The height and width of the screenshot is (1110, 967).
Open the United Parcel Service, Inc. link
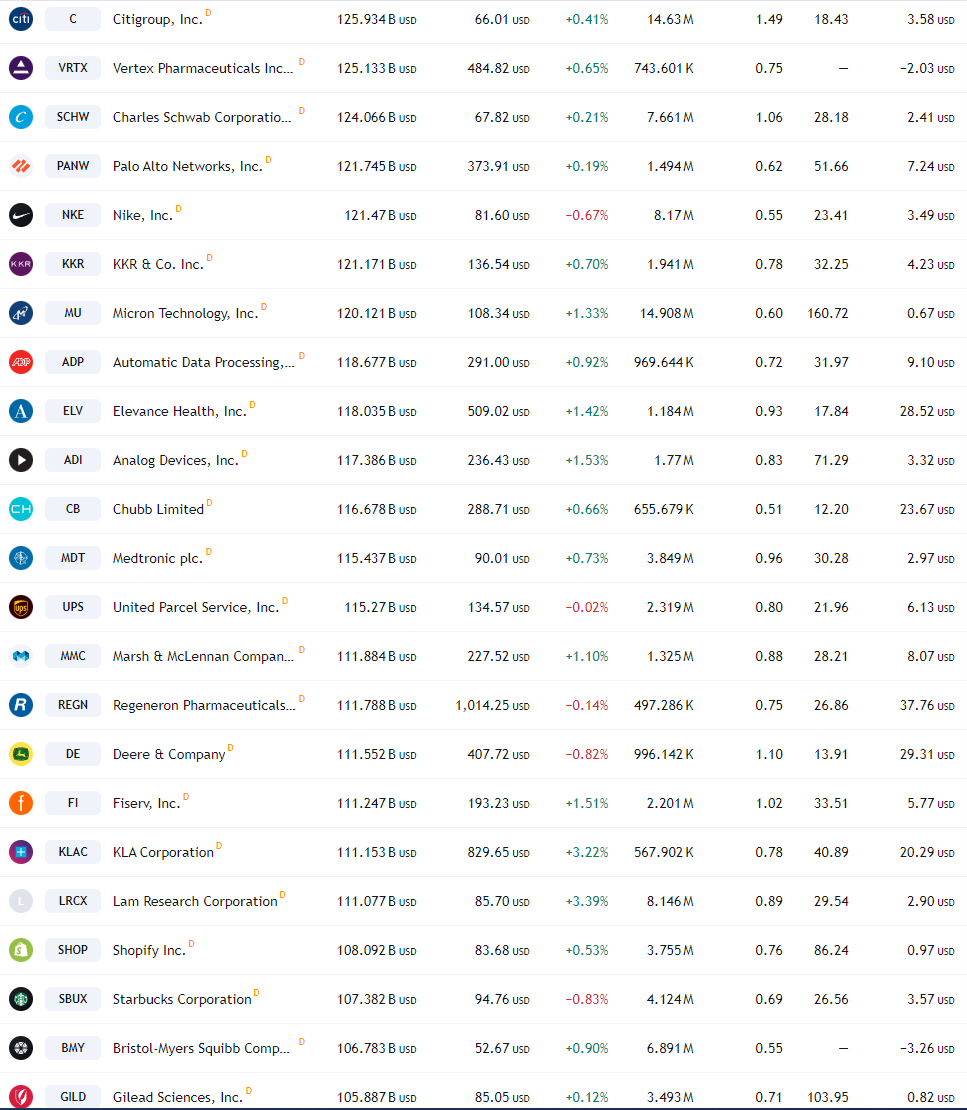pos(196,607)
